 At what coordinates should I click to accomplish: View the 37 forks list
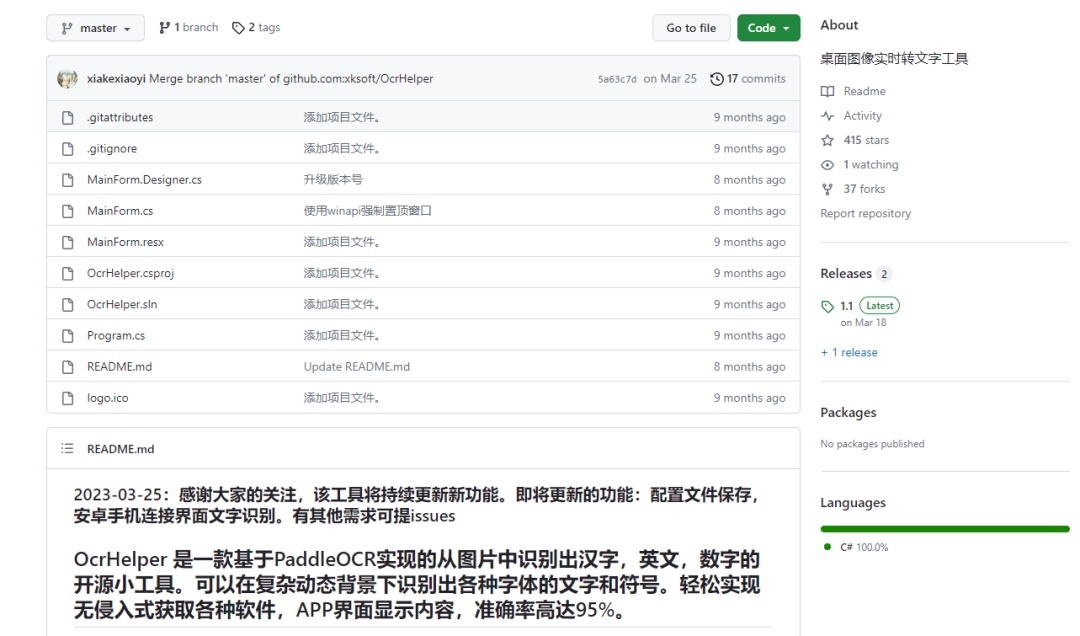point(864,189)
